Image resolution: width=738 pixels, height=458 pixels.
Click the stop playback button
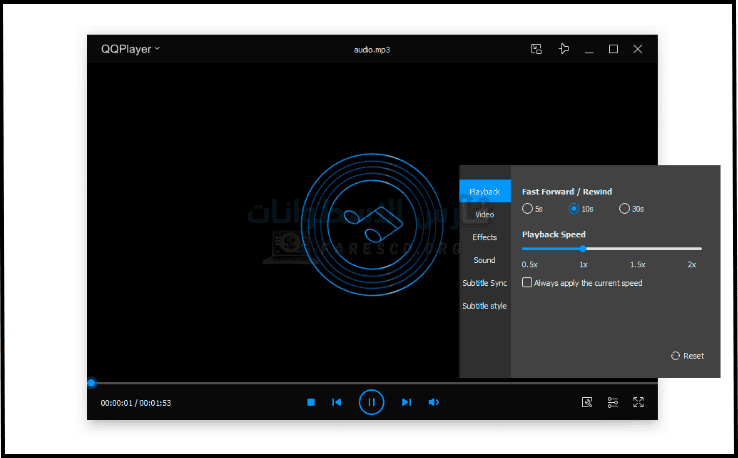point(311,402)
